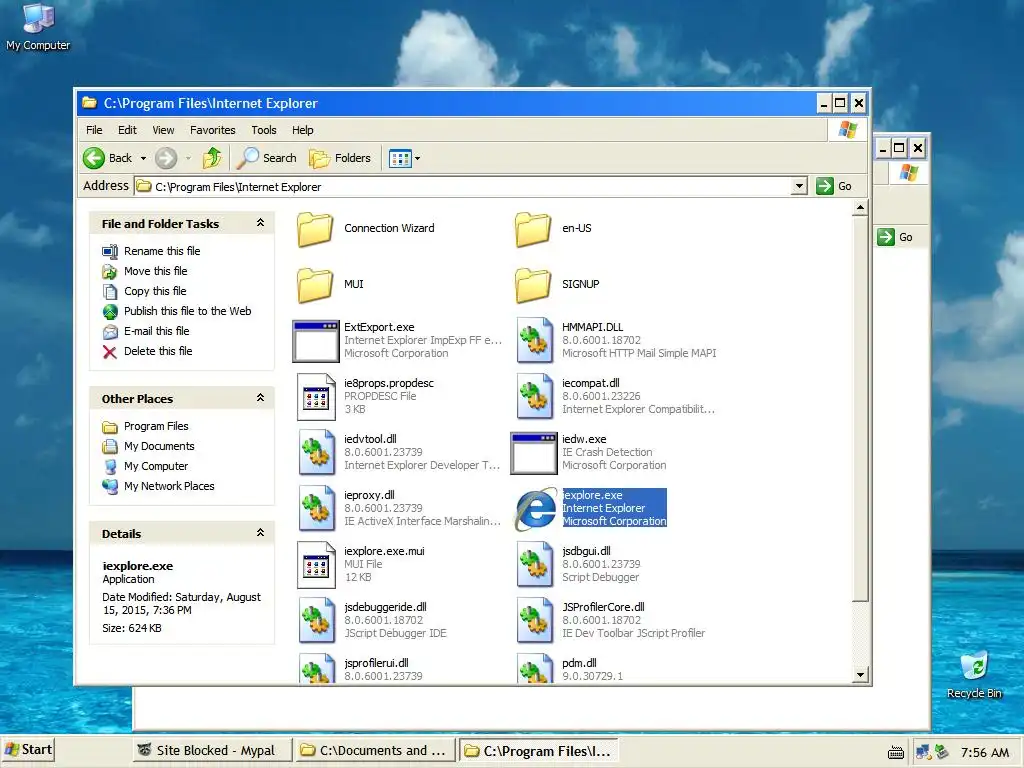The height and width of the screenshot is (768, 1024).
Task: Click the Go button in front window
Action: pos(835,186)
